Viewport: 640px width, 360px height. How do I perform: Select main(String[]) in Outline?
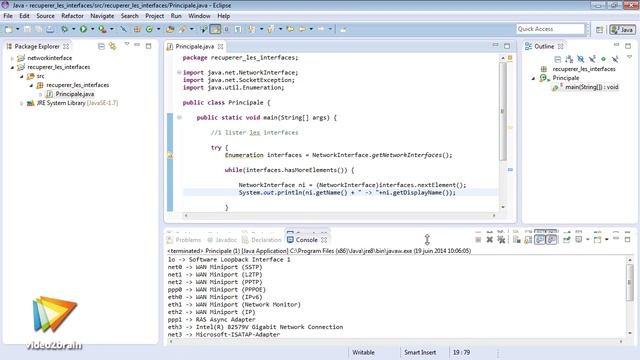(x=591, y=87)
